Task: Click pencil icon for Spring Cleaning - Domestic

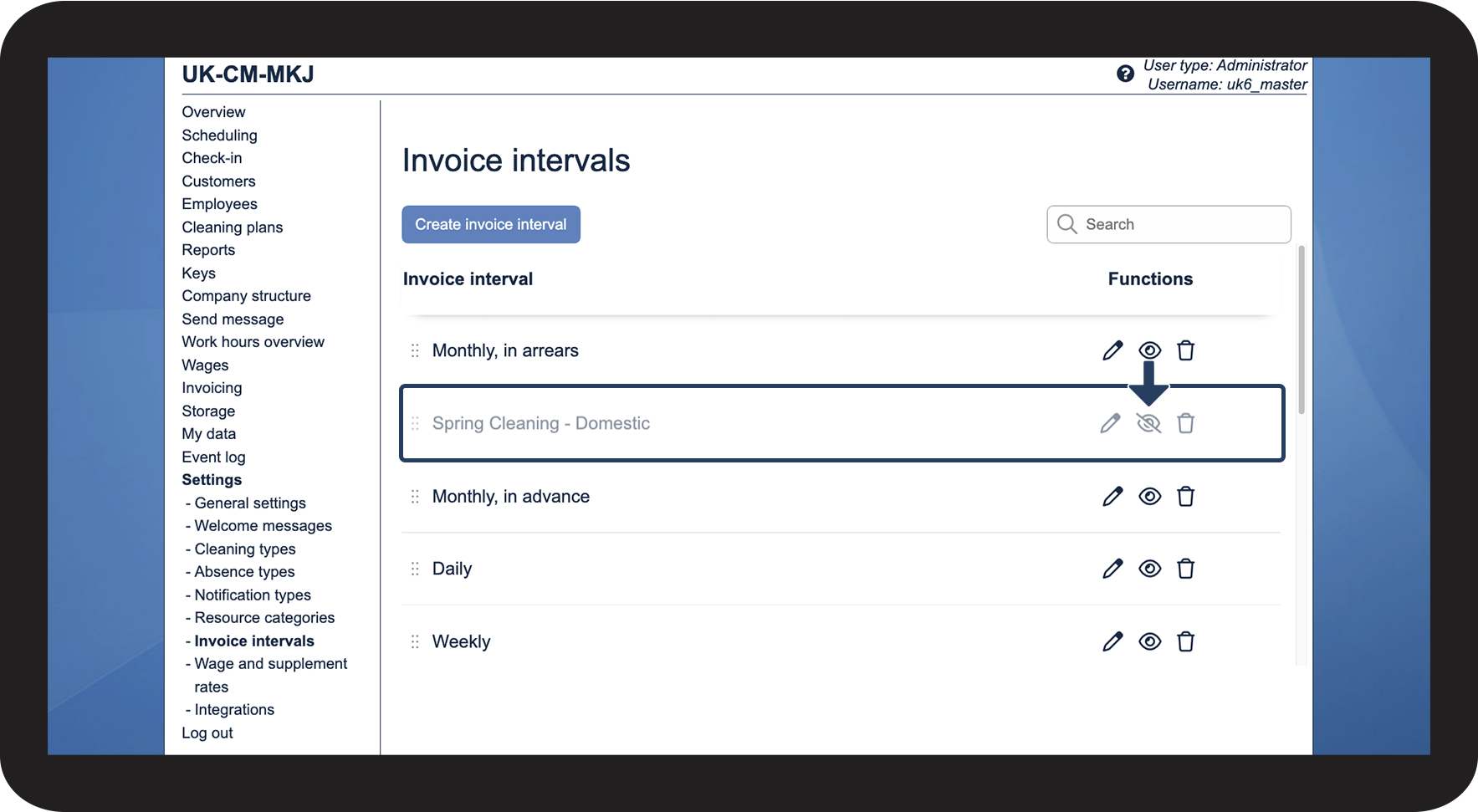Action: pos(1110,423)
